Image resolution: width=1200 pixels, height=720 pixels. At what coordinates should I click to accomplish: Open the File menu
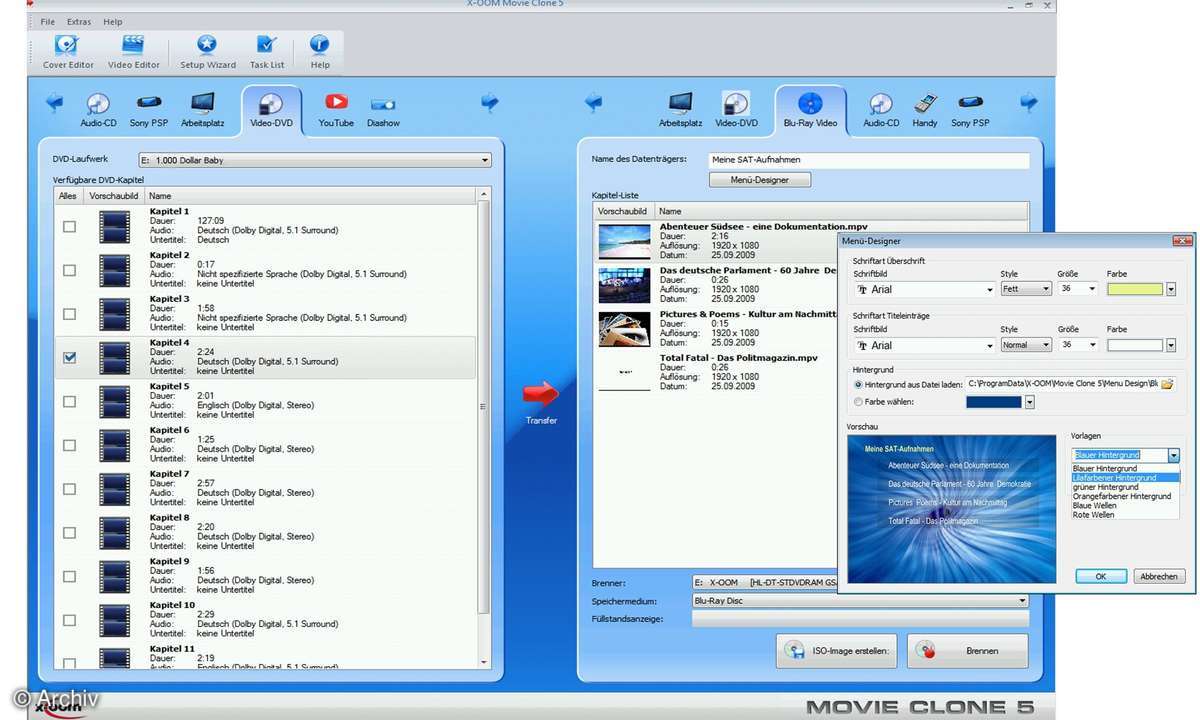47,21
